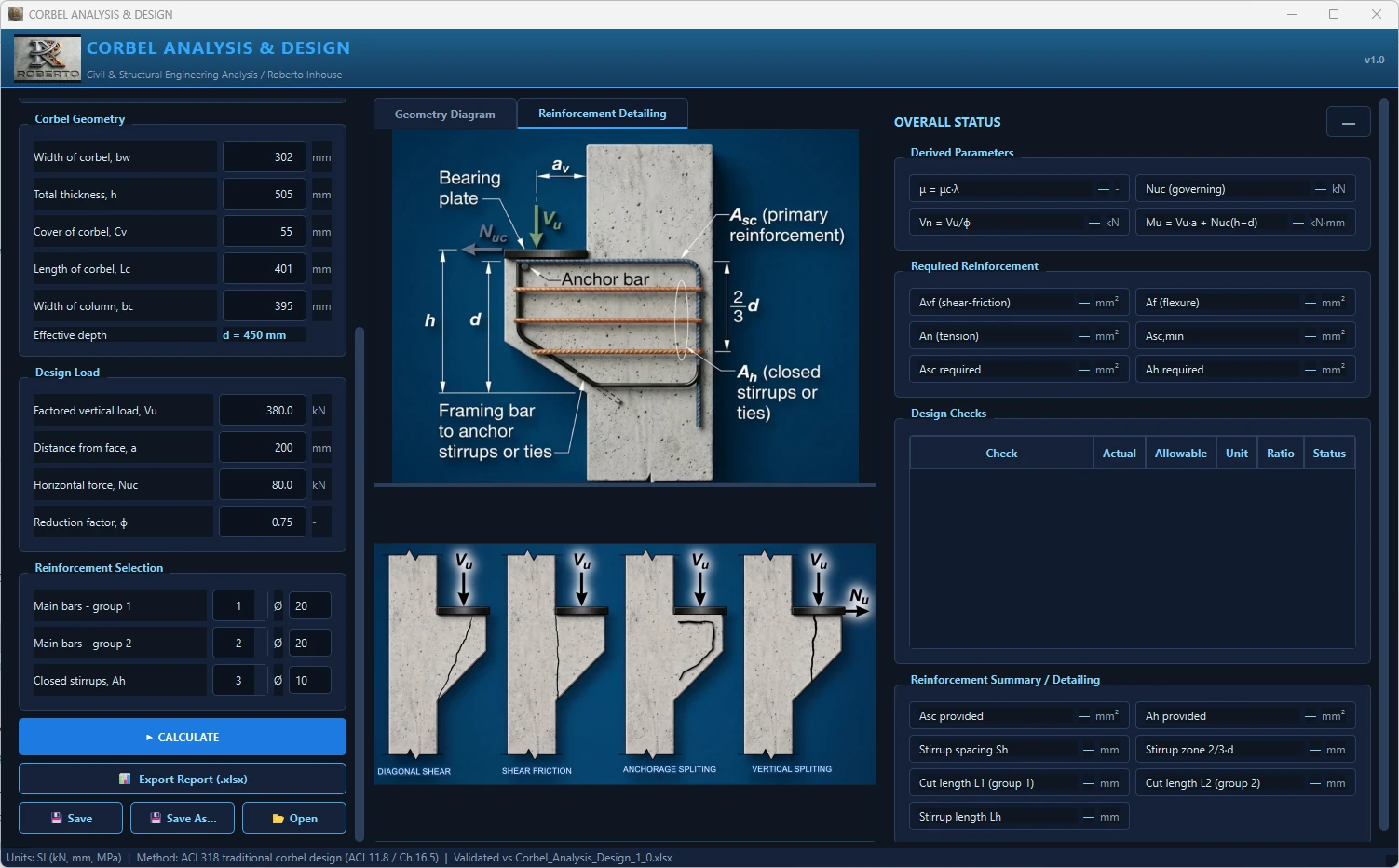The width and height of the screenshot is (1399, 868).
Task: Focus the Reduction factor ϕ field
Action: click(263, 522)
